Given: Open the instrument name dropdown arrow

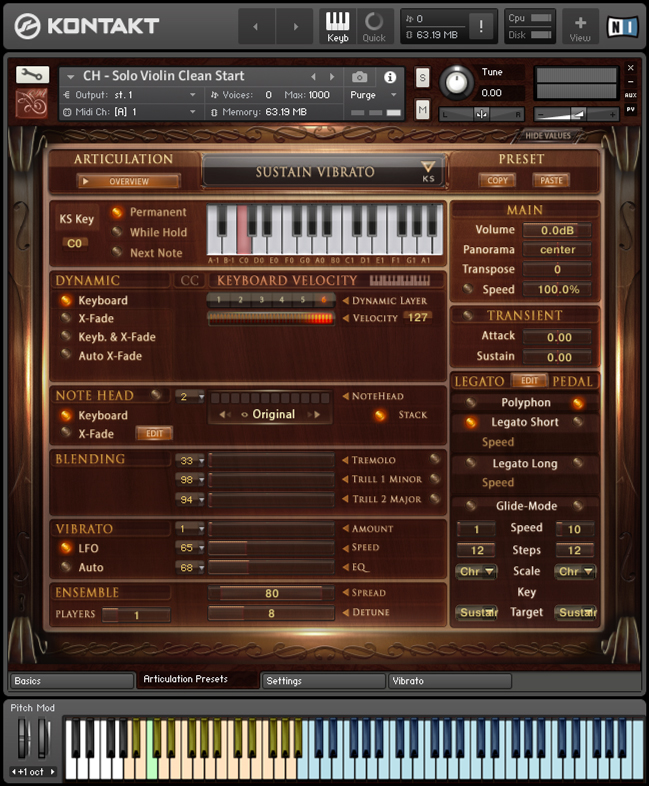Looking at the screenshot, I should [x=71, y=77].
